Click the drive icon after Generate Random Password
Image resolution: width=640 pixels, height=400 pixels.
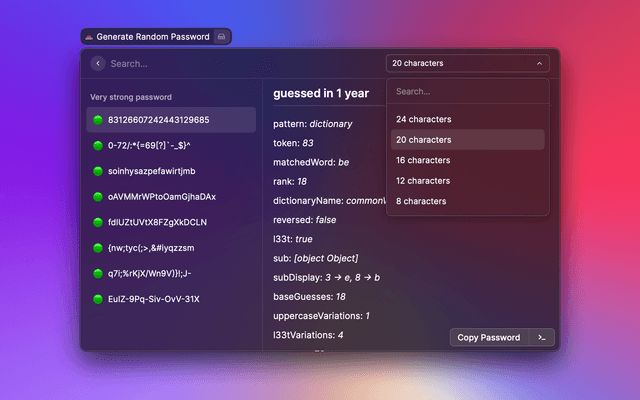(x=222, y=37)
